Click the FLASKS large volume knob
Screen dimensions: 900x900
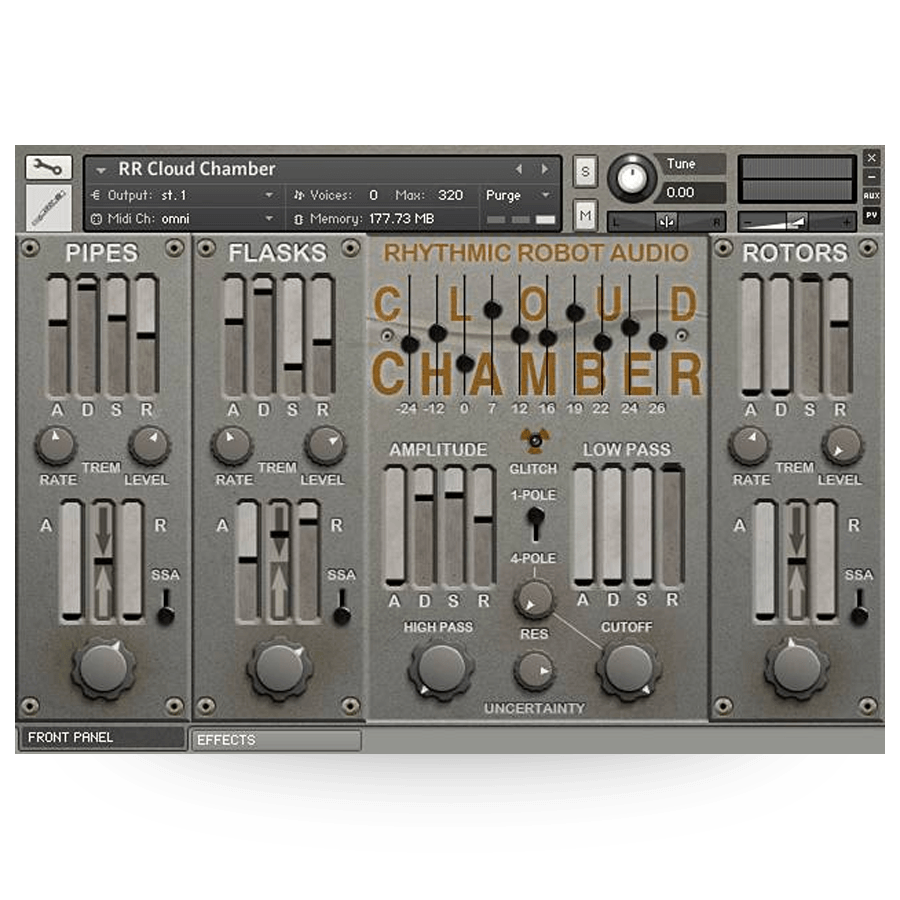point(280,668)
